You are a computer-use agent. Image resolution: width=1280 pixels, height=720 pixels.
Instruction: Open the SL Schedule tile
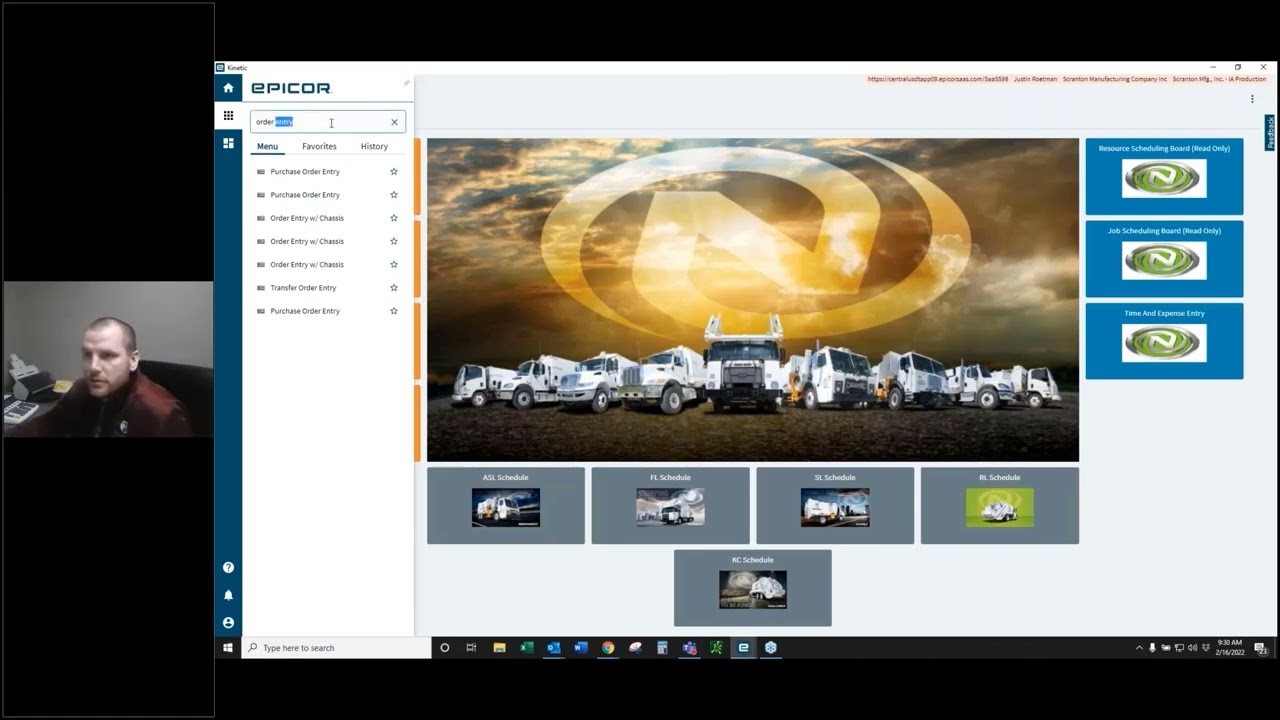pos(835,506)
